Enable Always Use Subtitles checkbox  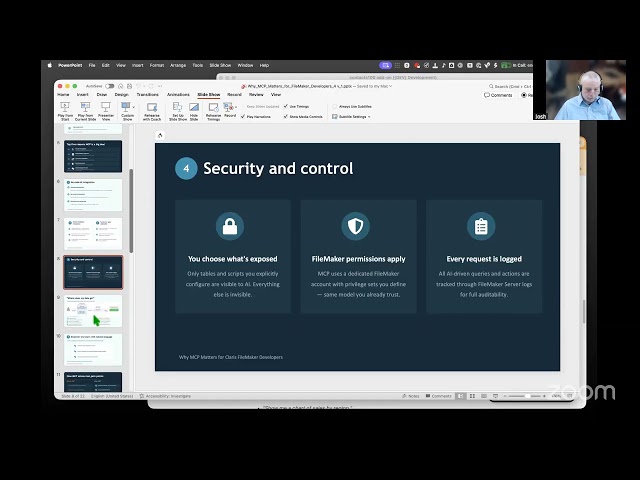click(x=335, y=106)
